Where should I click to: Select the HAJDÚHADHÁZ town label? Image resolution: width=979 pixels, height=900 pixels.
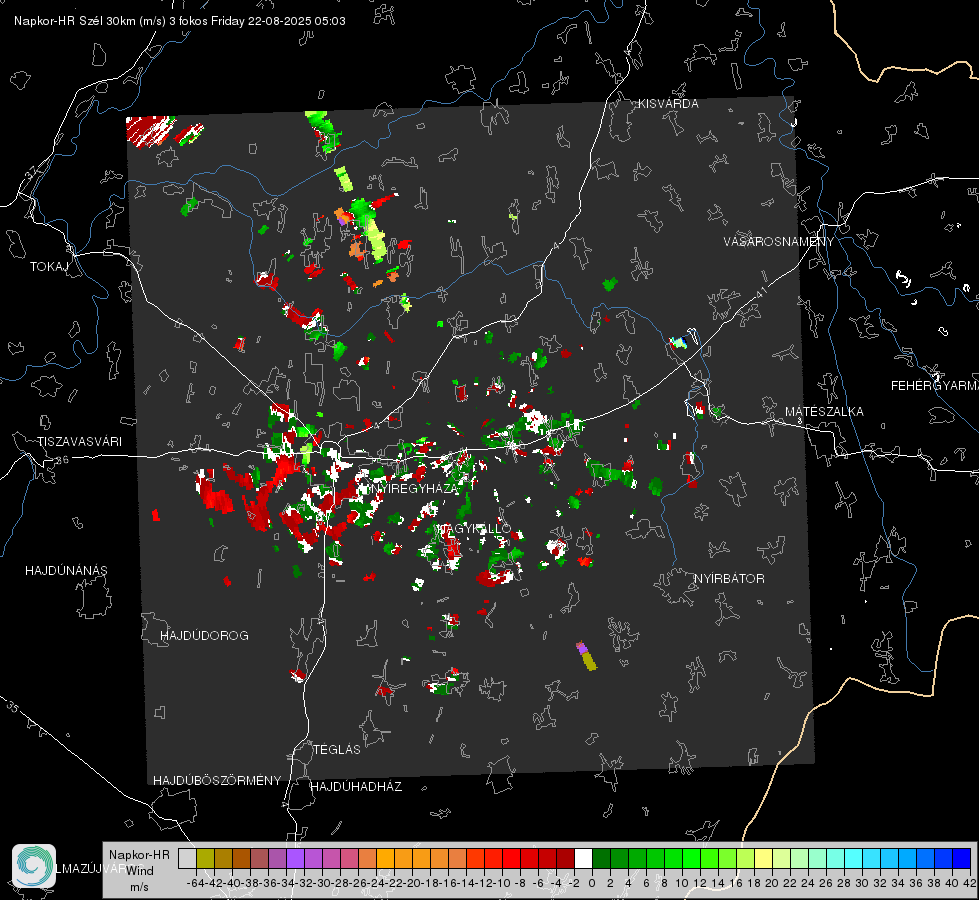pyautogui.click(x=356, y=787)
